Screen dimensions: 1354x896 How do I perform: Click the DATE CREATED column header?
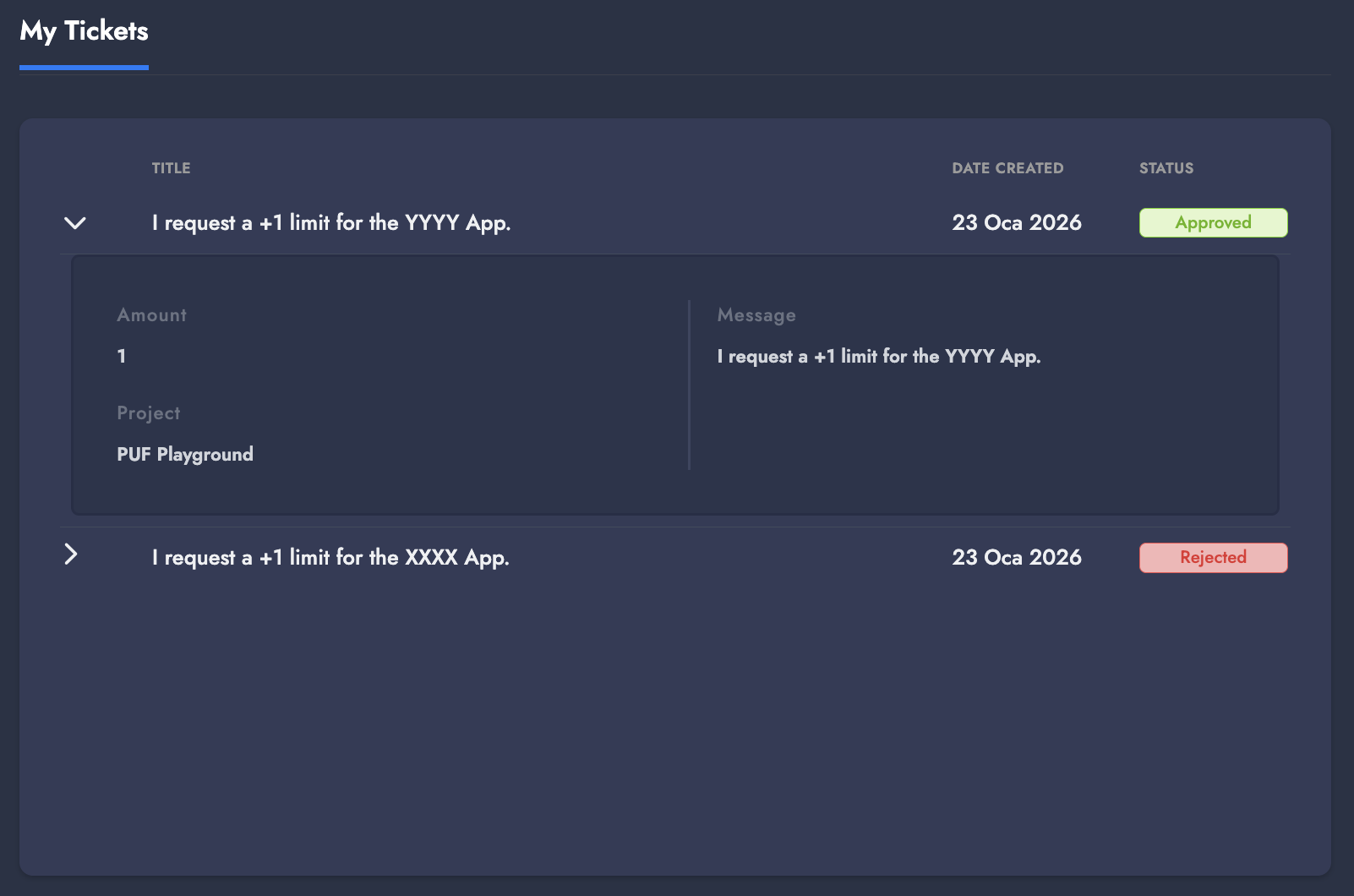point(1007,168)
